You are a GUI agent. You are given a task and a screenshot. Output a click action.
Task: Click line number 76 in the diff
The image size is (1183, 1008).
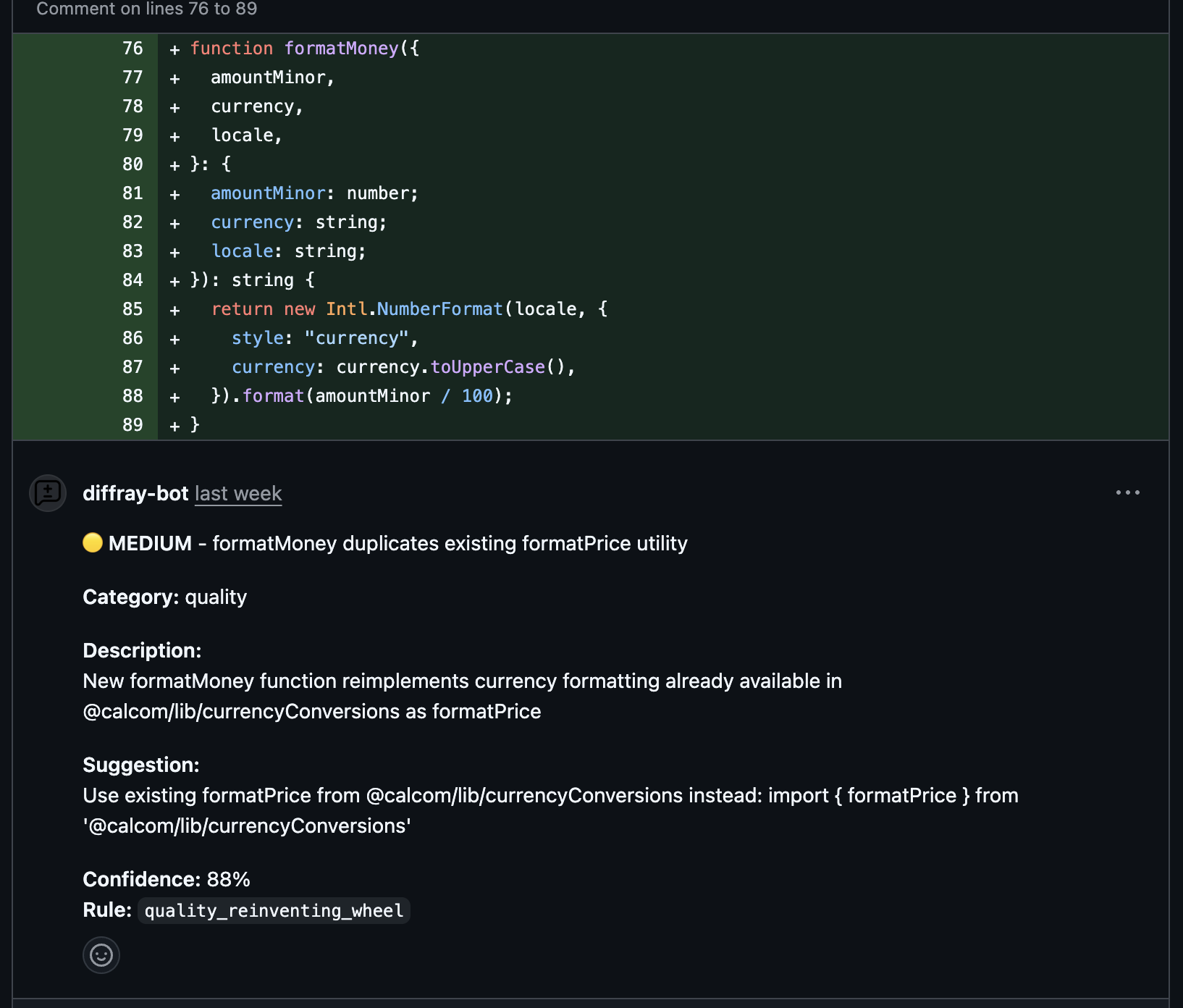click(x=132, y=49)
